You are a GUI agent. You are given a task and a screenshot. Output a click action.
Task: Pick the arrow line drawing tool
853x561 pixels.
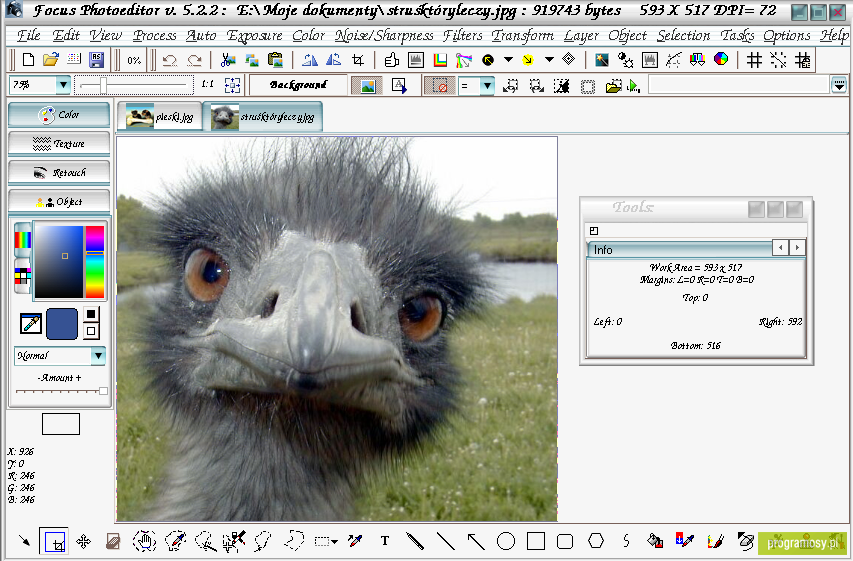click(x=476, y=541)
